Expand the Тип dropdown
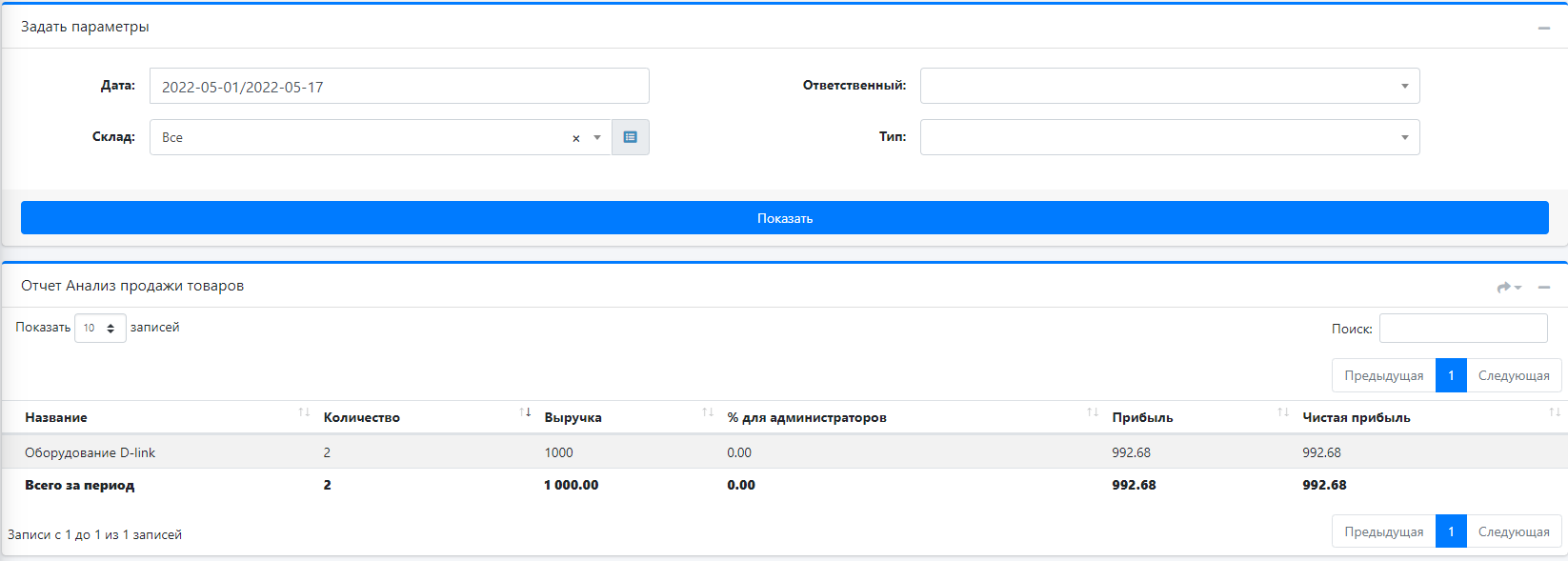Image resolution: width=1568 pixels, height=561 pixels. coord(1169,137)
